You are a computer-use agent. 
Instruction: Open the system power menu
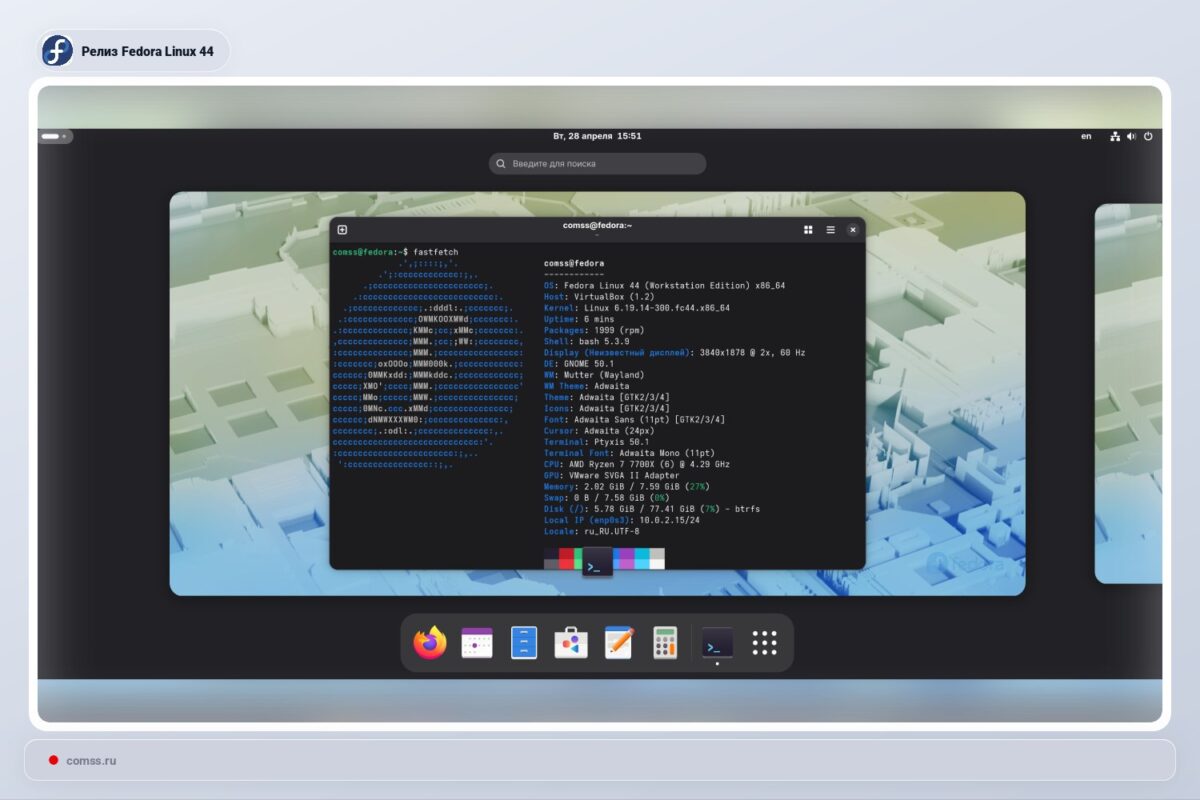click(x=1147, y=136)
